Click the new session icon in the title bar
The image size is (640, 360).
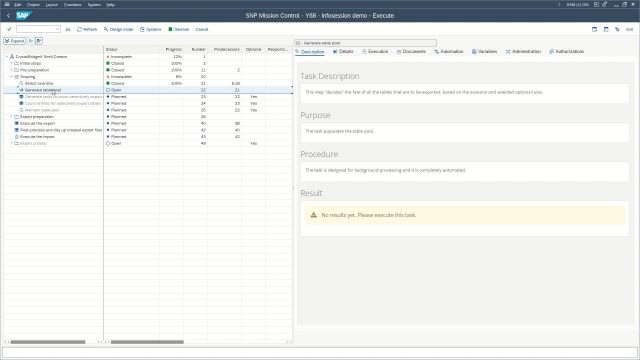click(x=596, y=4)
